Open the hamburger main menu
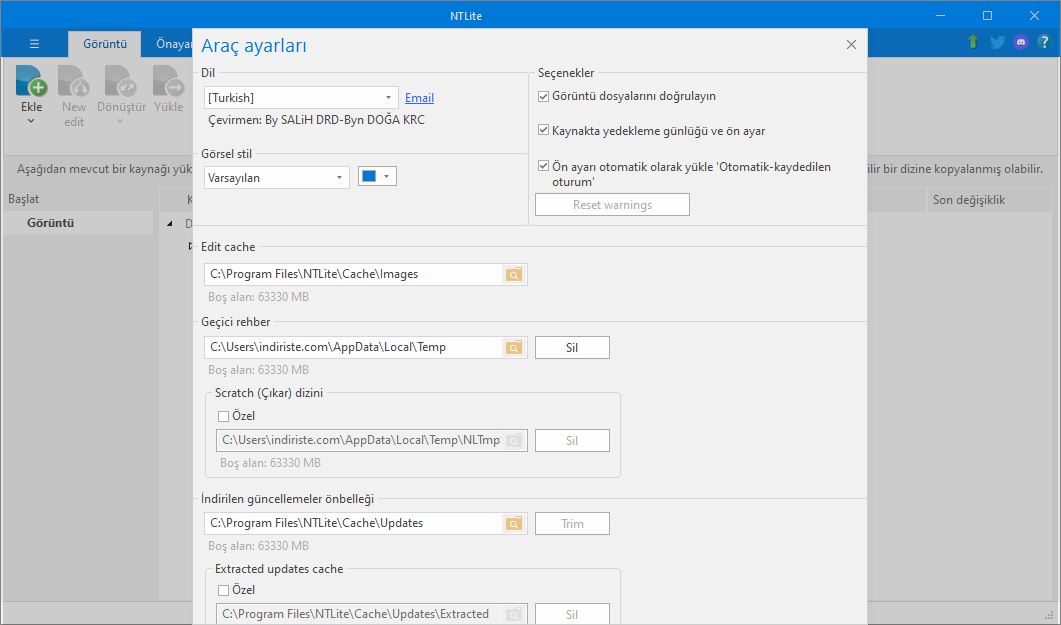The width and height of the screenshot is (1061, 625). point(35,44)
